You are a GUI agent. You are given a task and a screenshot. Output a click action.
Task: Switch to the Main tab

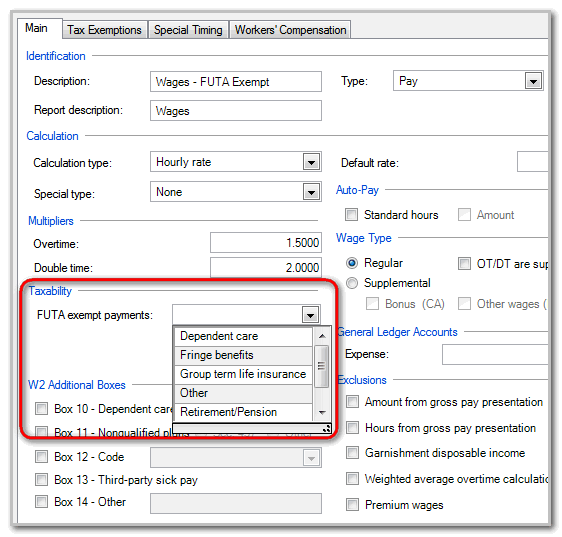point(39,28)
